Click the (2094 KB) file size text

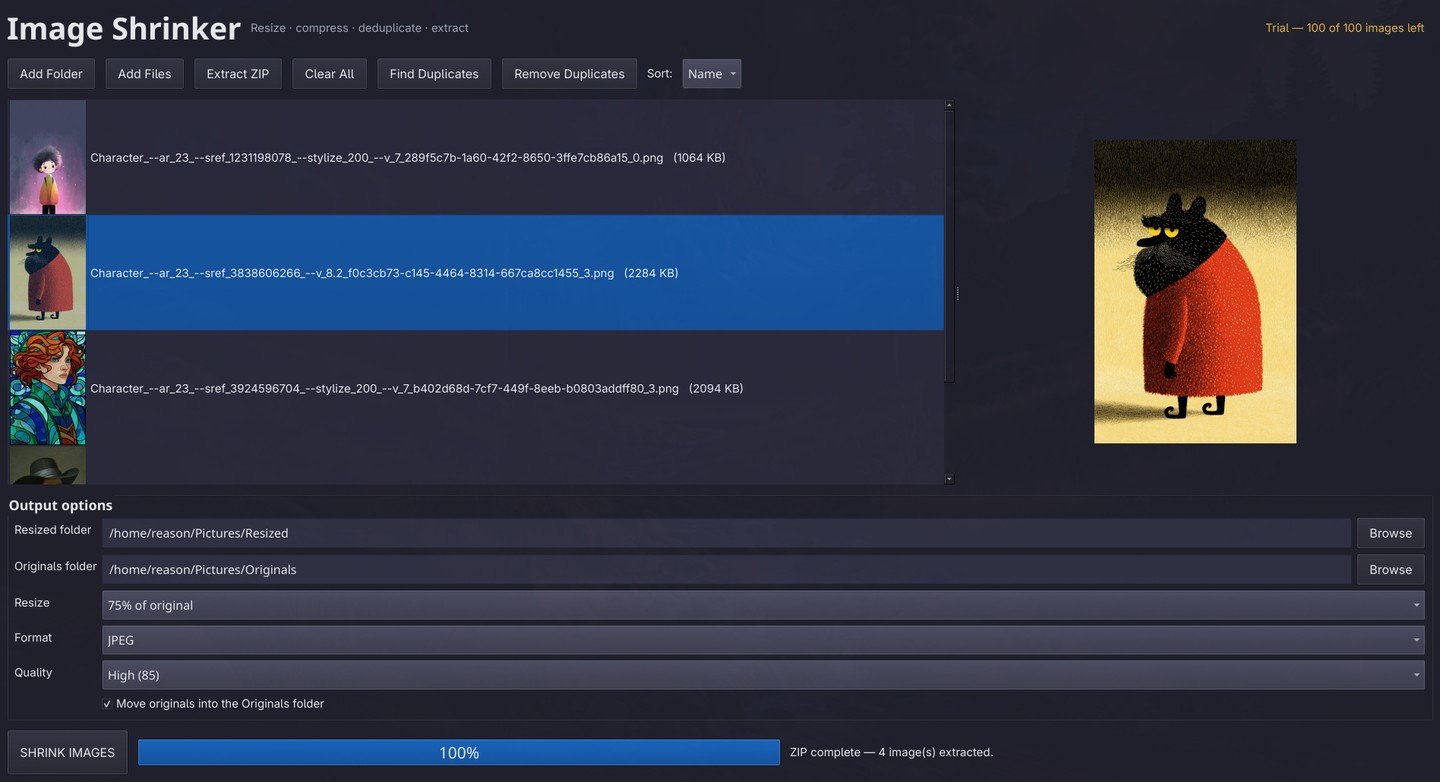tap(716, 388)
